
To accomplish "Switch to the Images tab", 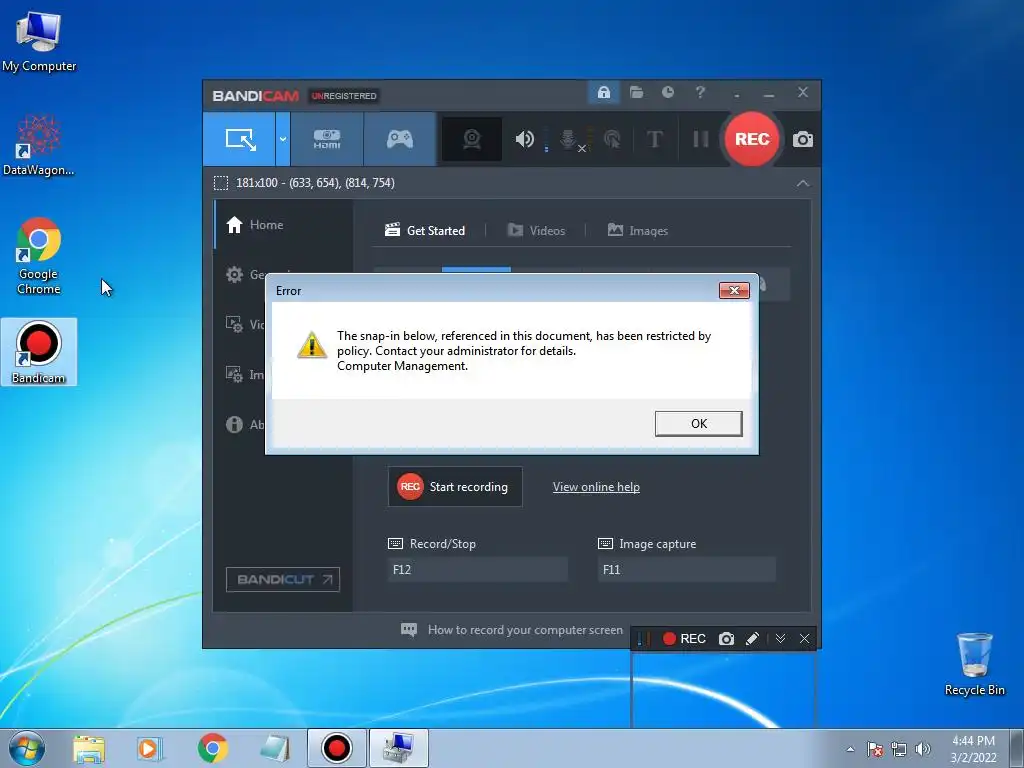I will click(637, 231).
